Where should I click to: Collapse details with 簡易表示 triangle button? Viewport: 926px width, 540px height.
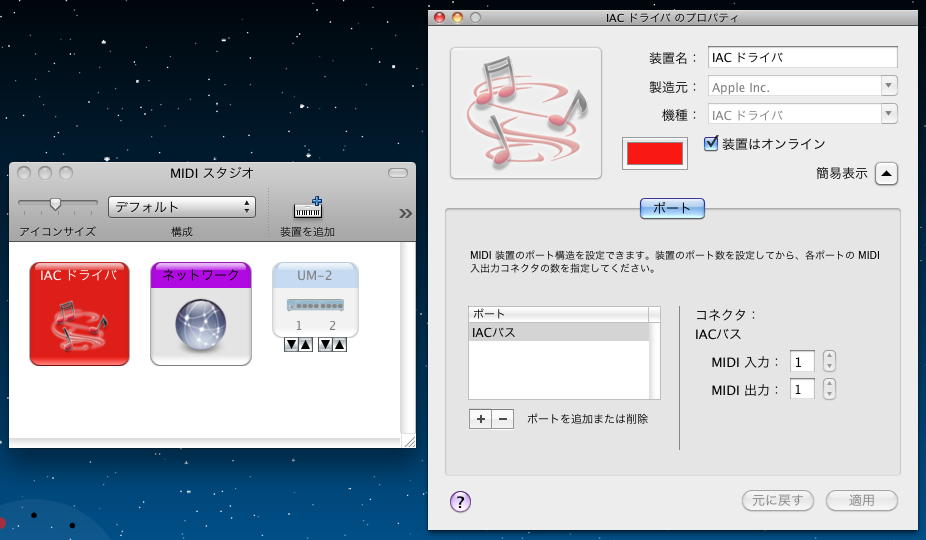click(886, 173)
